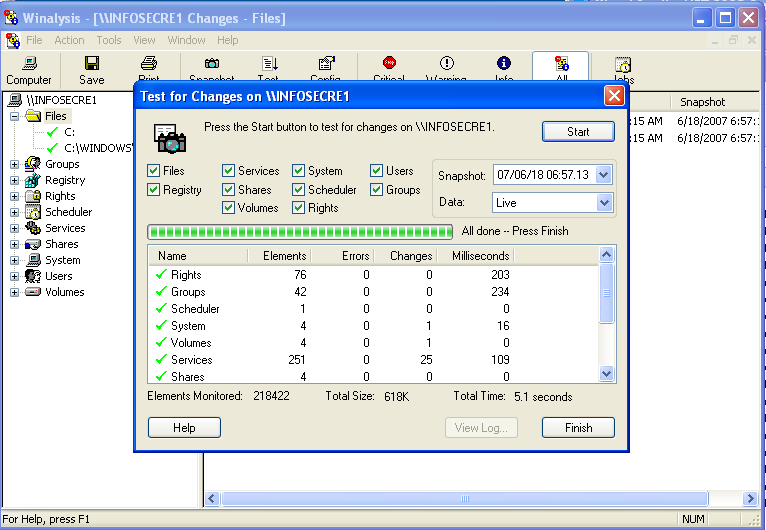Viewport: 766px width, 530px height.
Task: Uncheck the Files checkbox
Action: [153, 170]
